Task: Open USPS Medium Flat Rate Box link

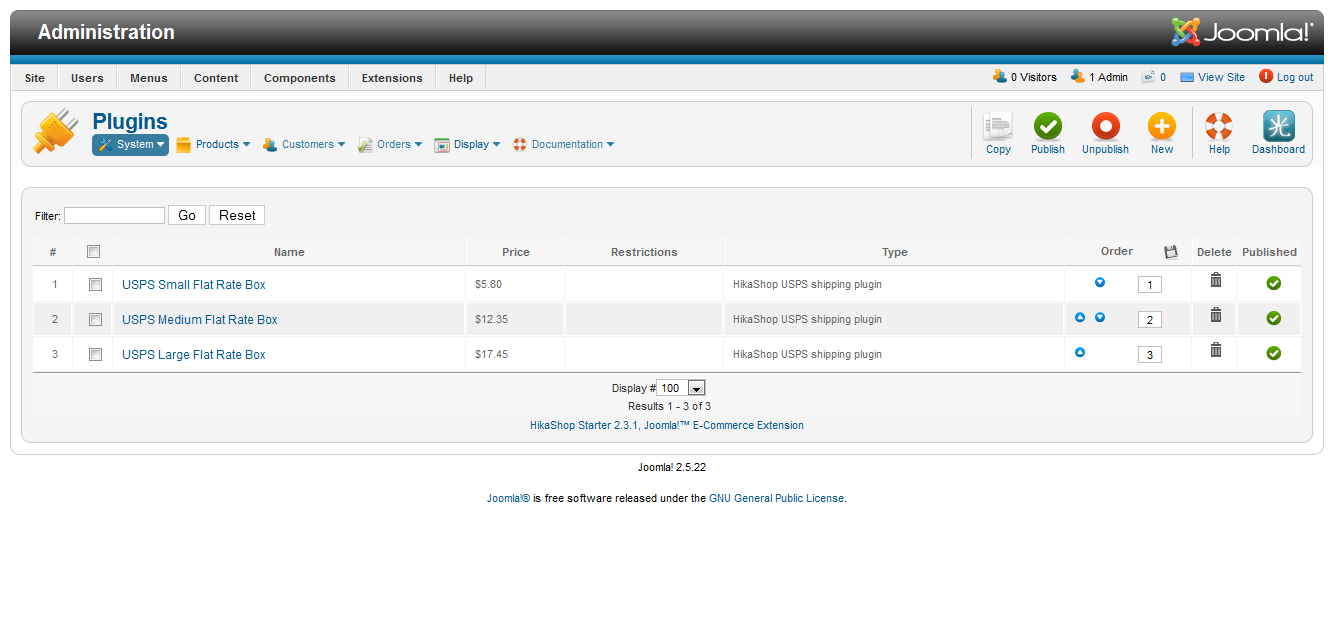Action: 200,320
